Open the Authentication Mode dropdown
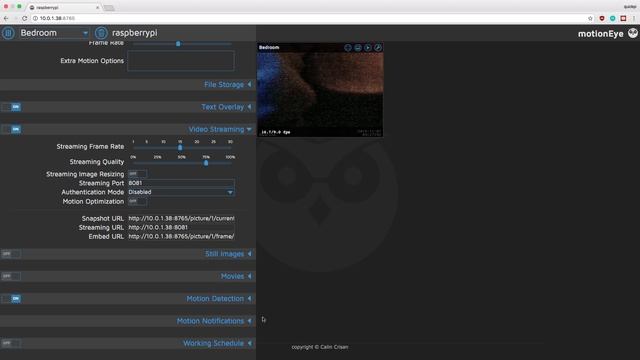This screenshot has width=640, height=360. 181,192
